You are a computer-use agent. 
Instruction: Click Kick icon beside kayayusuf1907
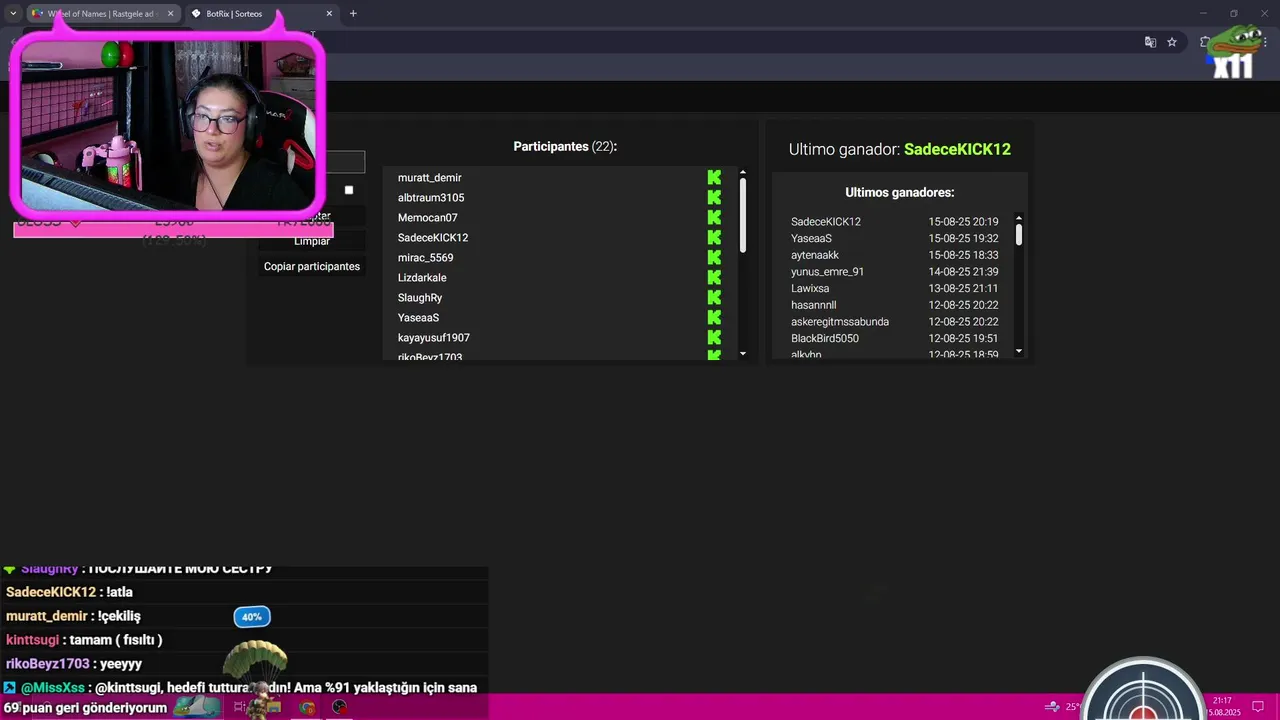(x=714, y=337)
